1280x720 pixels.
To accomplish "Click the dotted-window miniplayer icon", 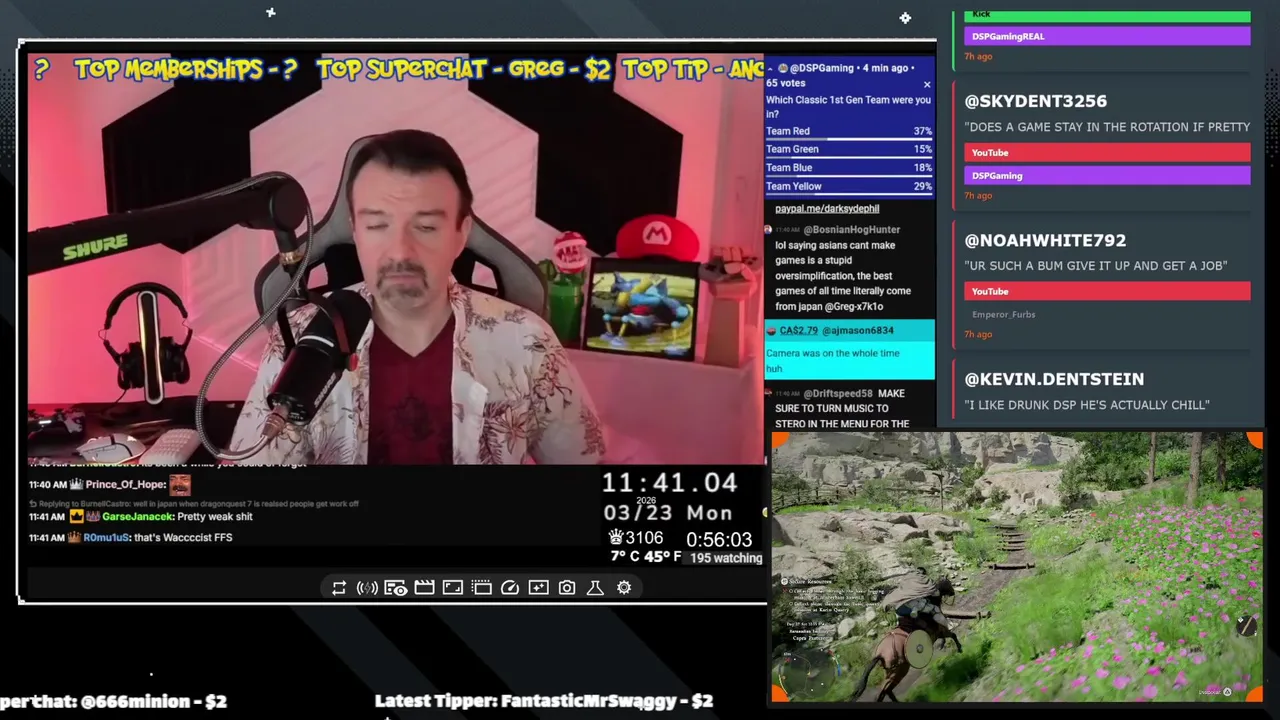I will [x=481, y=588].
